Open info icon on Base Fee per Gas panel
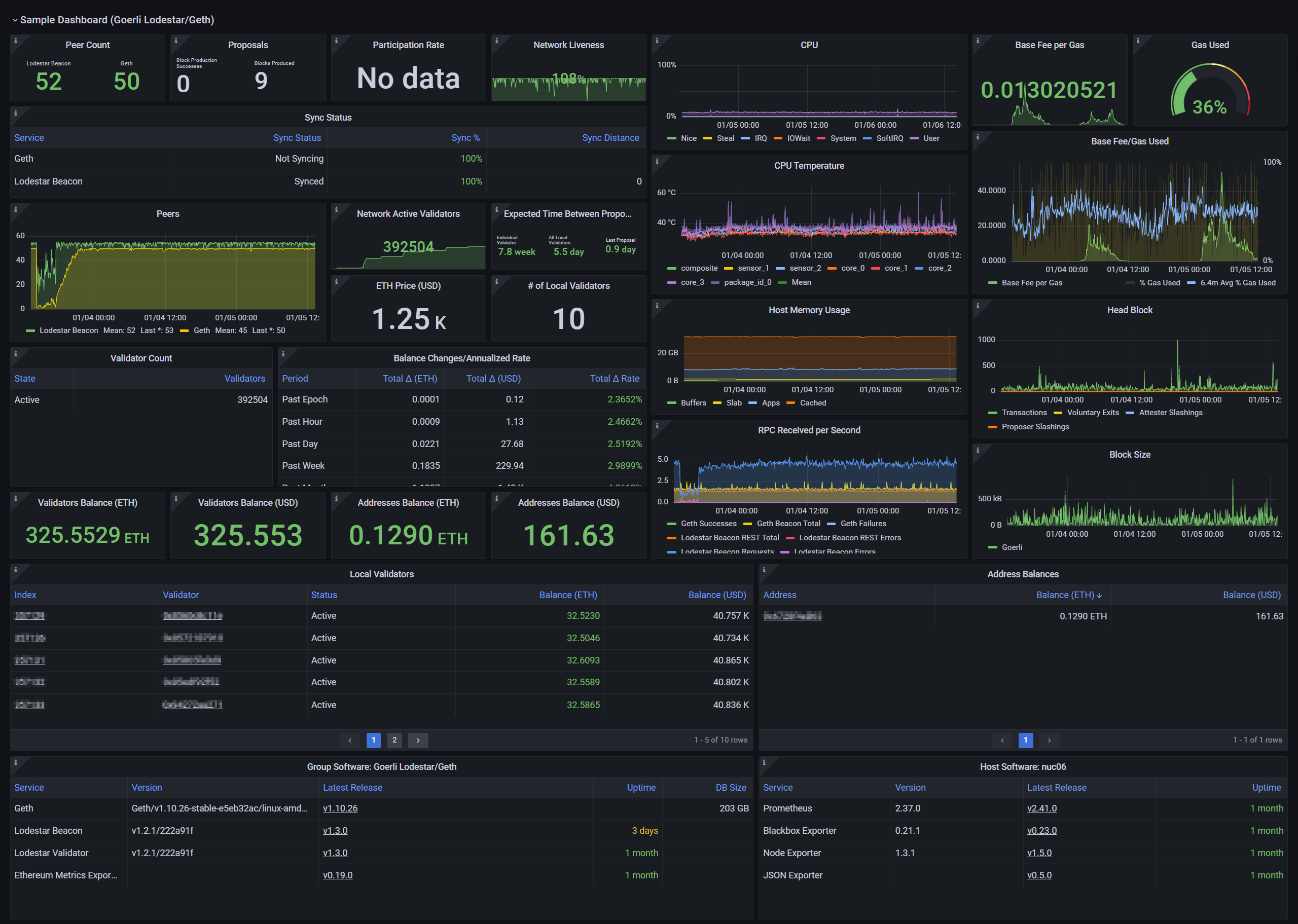Screen dimensions: 1298x924 [x=978, y=41]
